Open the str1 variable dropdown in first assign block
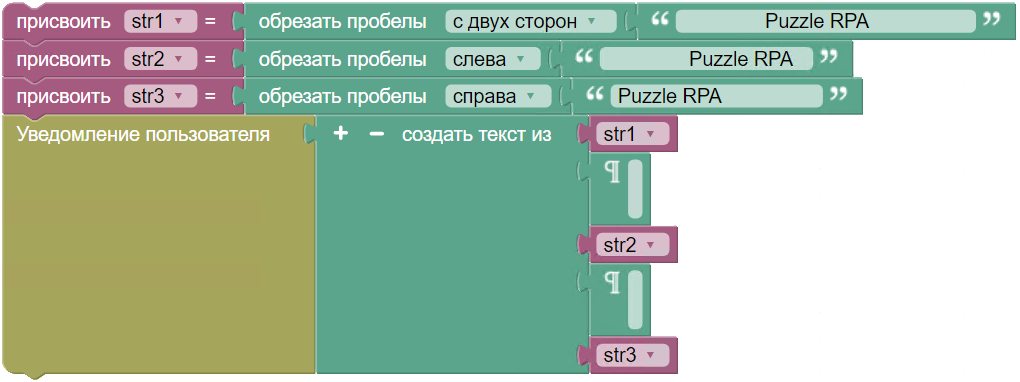Image resolution: width=1020 pixels, height=382 pixels. tap(161, 21)
